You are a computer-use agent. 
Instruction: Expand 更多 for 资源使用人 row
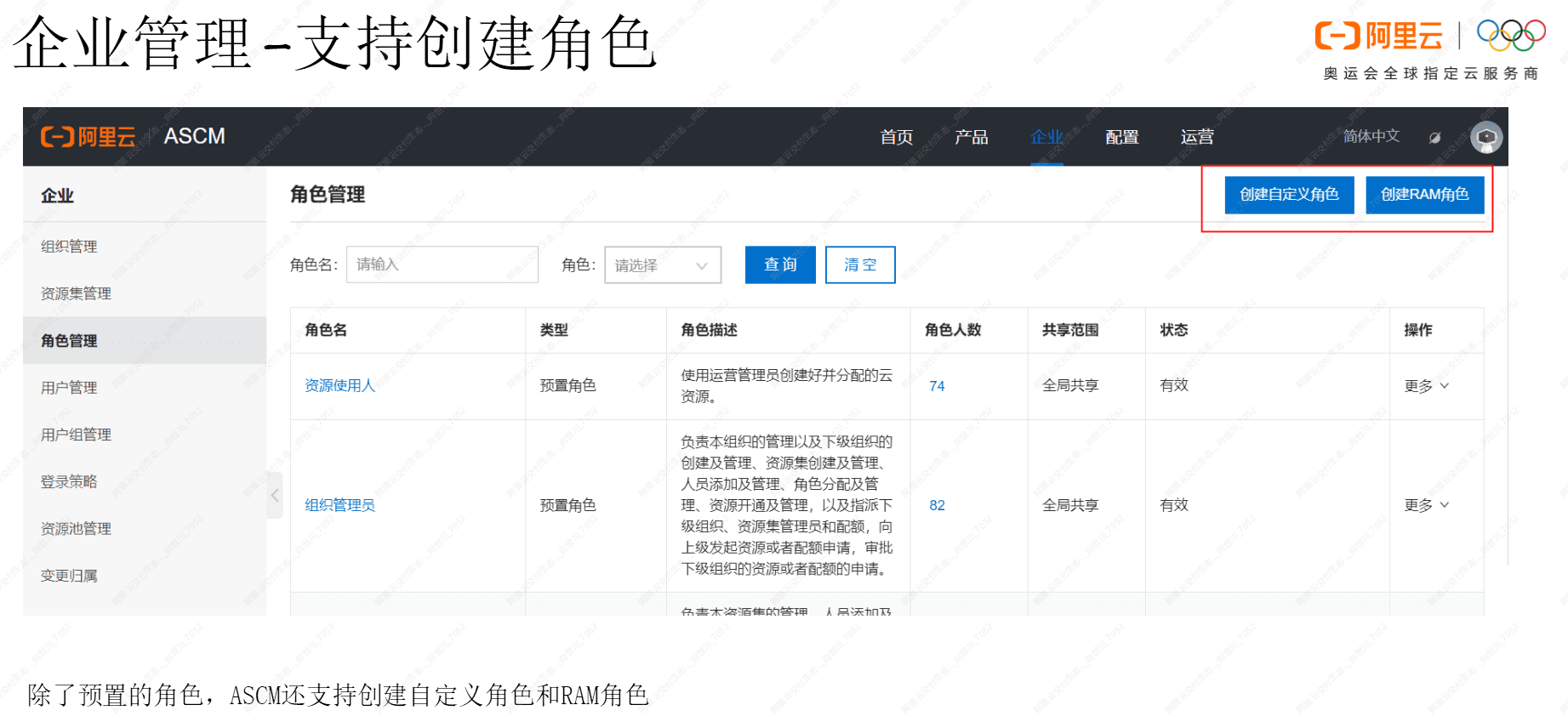[1427, 386]
